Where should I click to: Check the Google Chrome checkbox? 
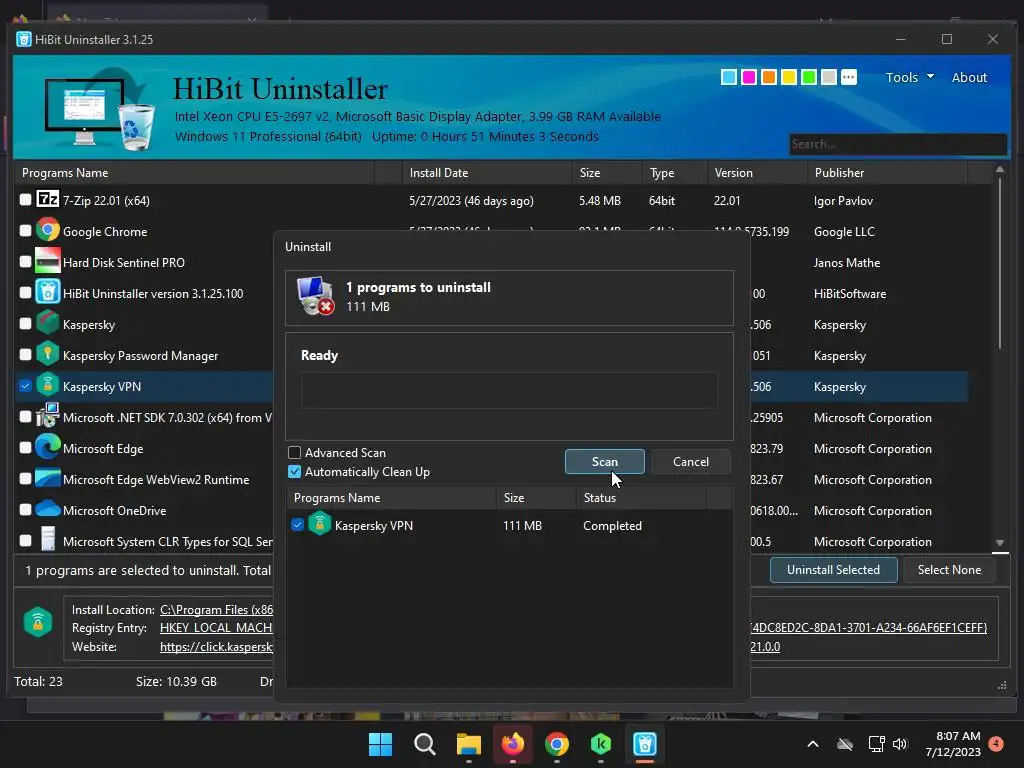25,231
